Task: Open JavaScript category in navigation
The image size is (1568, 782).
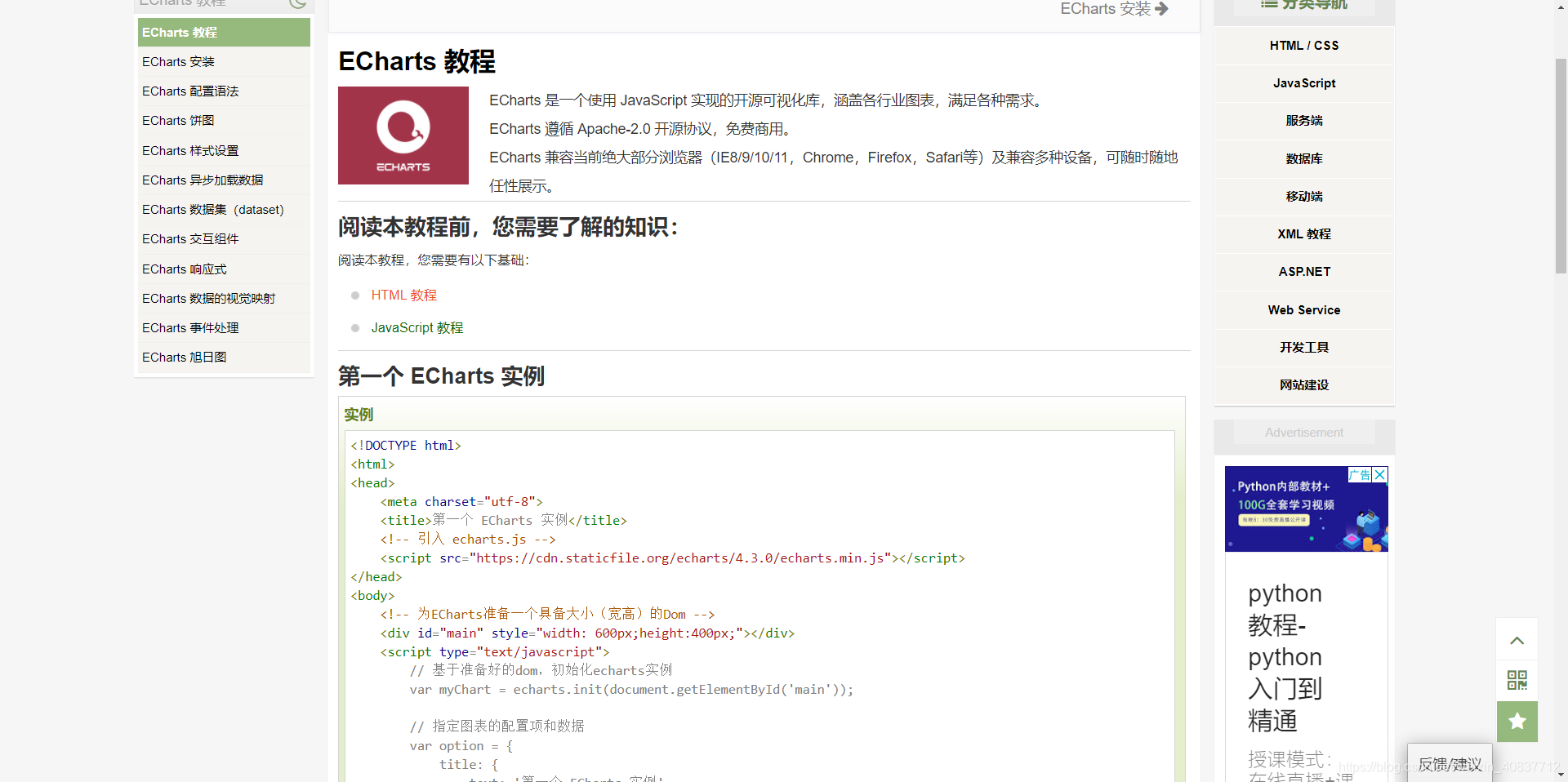Action: [x=1304, y=83]
